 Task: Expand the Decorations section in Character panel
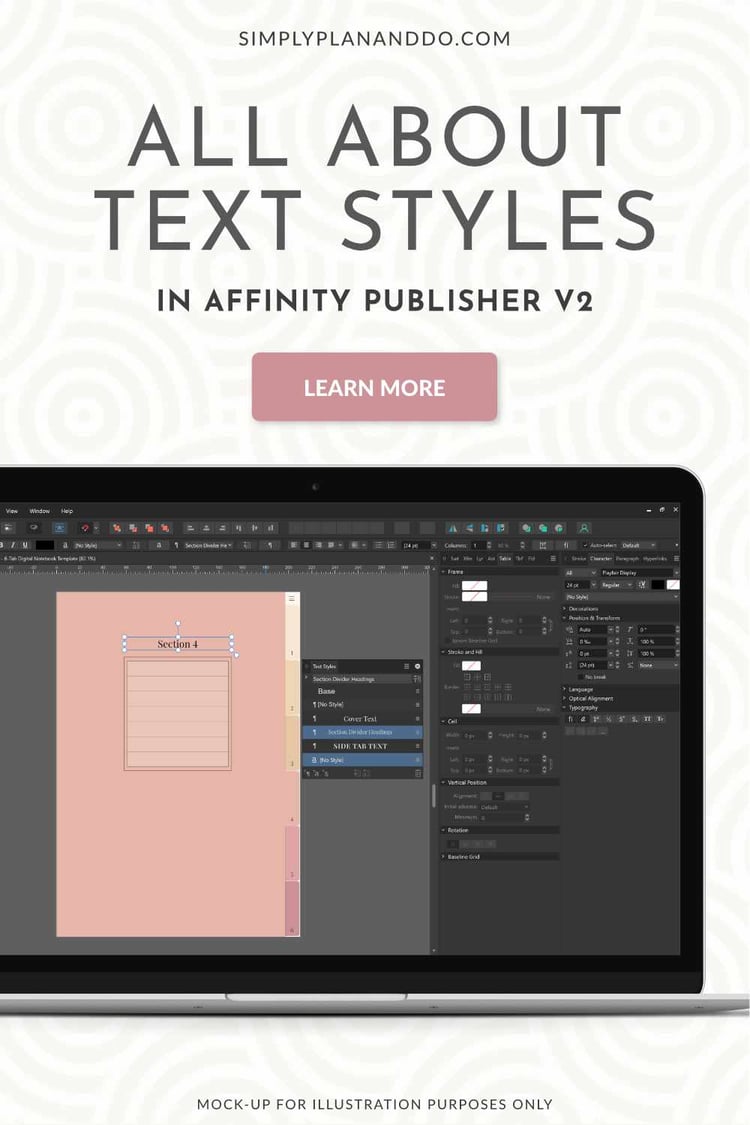click(x=566, y=608)
